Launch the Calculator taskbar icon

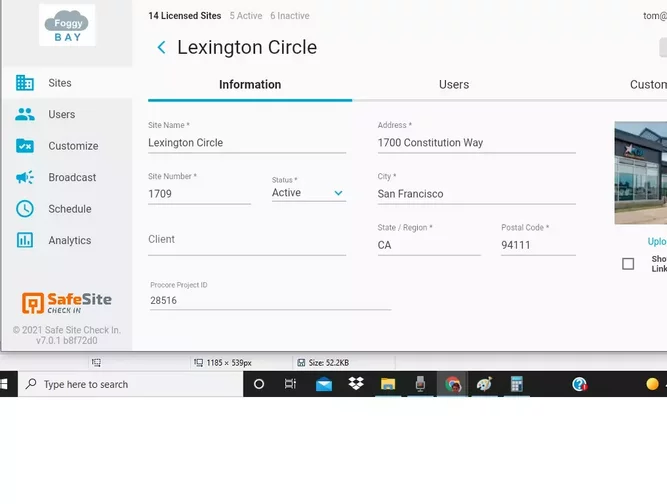pos(516,384)
